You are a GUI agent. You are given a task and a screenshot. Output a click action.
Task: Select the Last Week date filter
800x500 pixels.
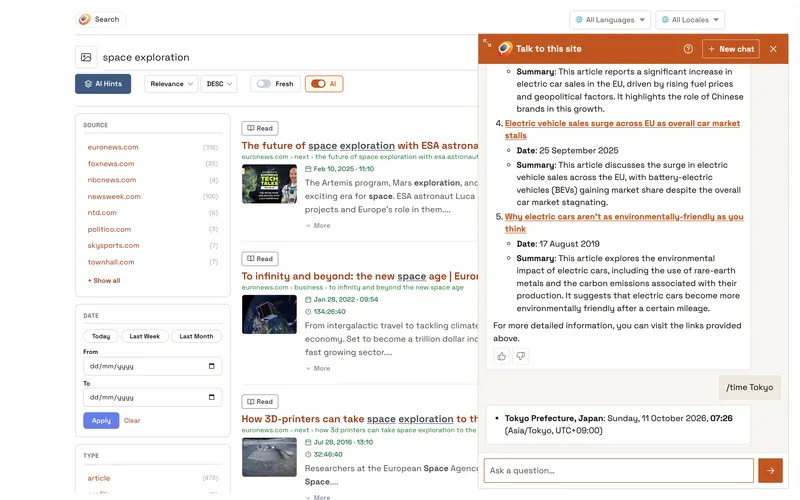(144, 336)
